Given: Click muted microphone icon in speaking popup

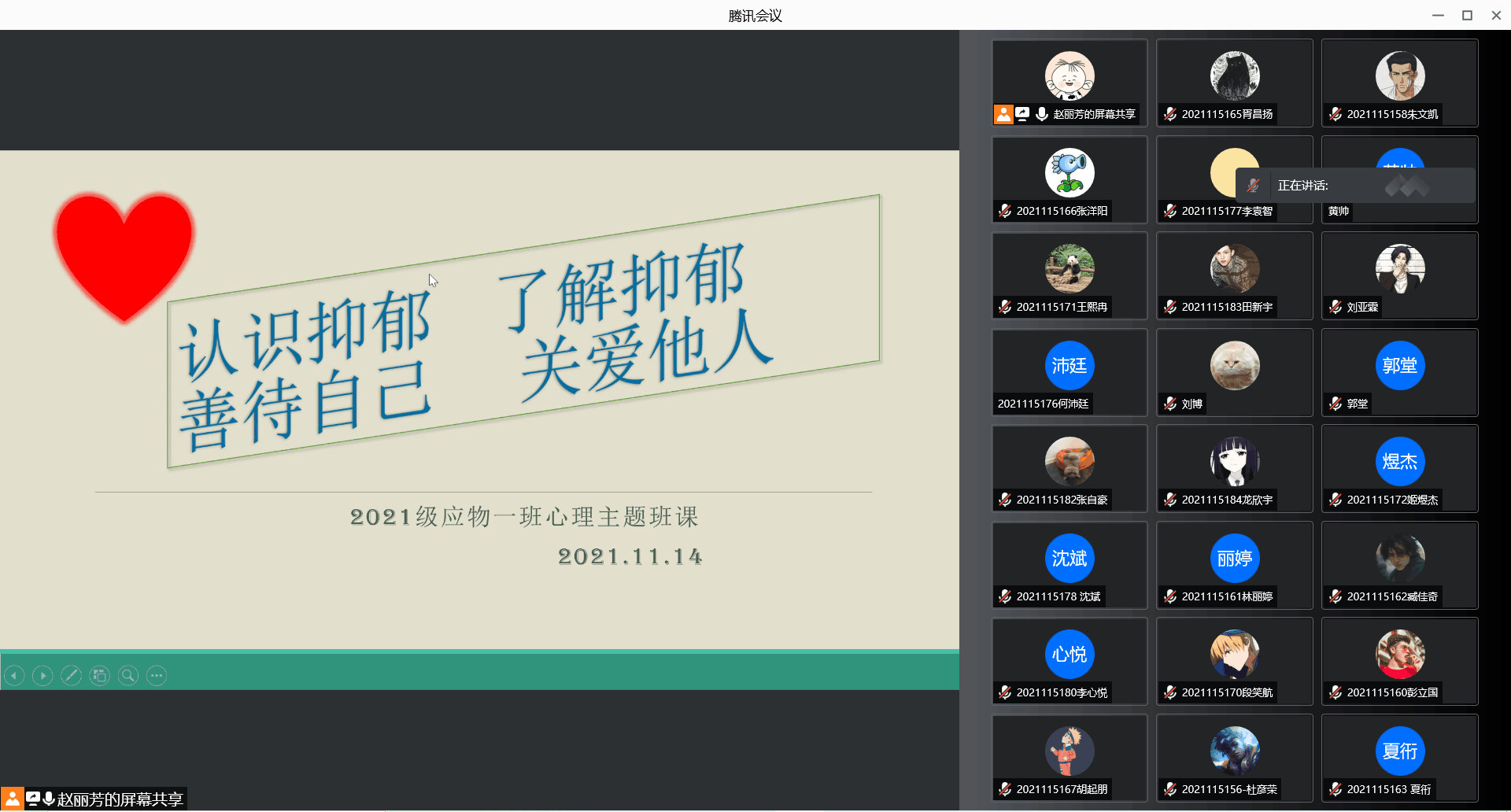Looking at the screenshot, I should (x=1253, y=186).
